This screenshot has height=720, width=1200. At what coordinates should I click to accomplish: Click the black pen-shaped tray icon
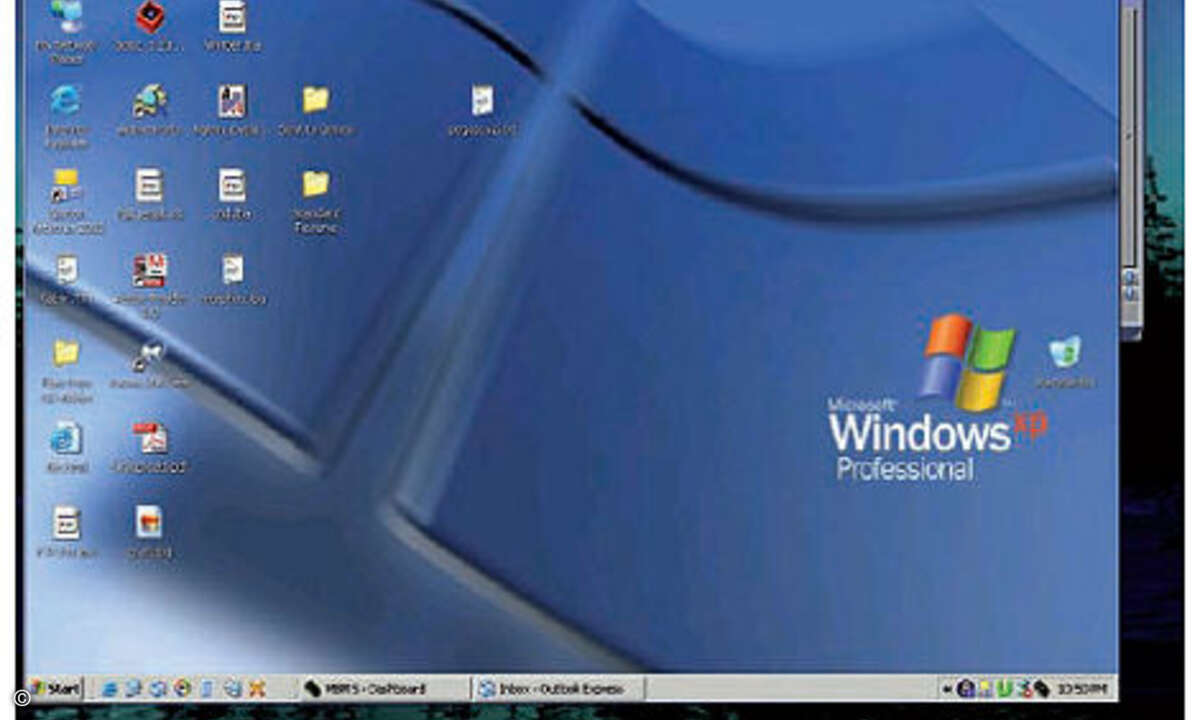[1041, 689]
